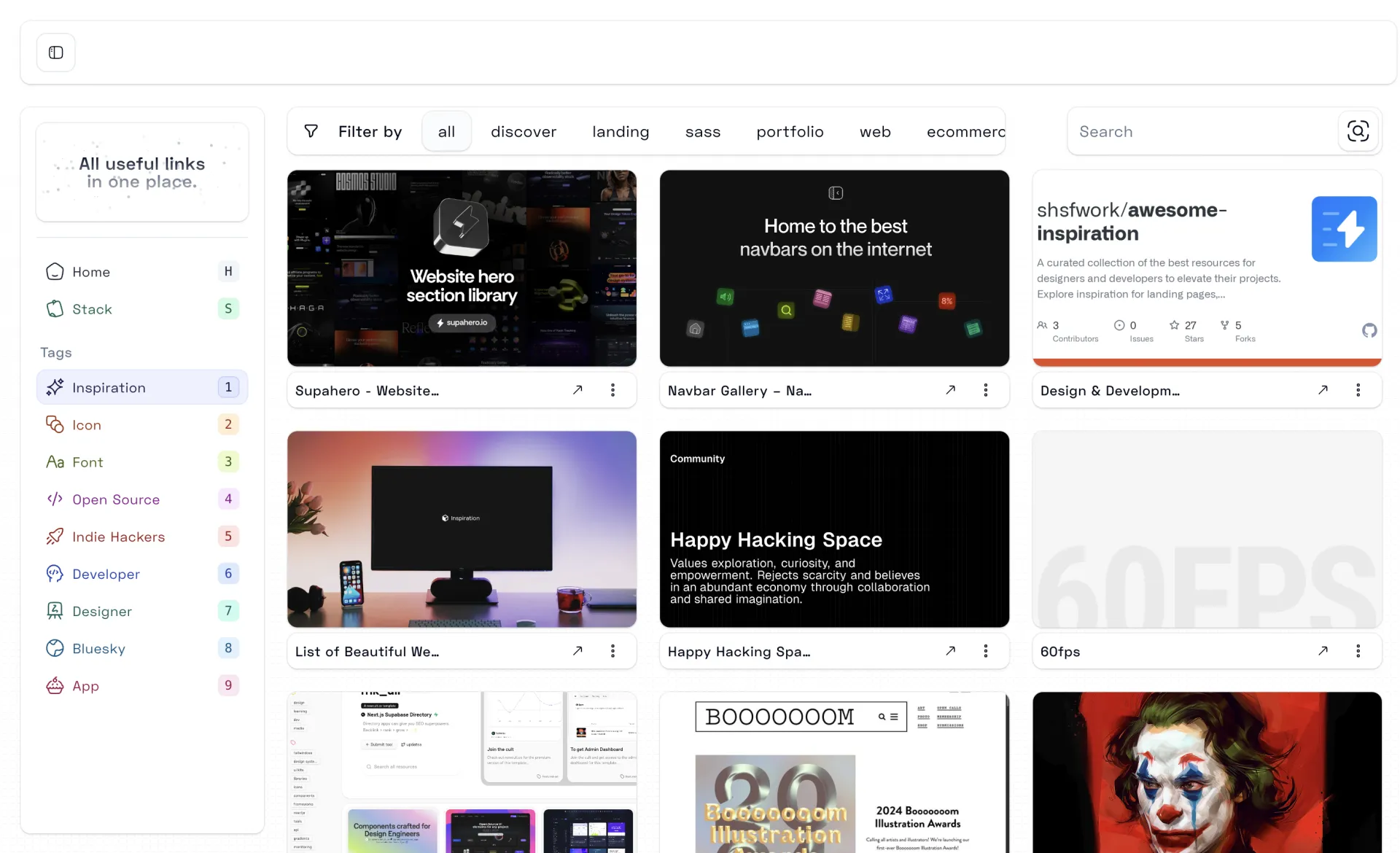Open 60fps card three-dot menu
This screenshot has height=853, width=1400.
pyautogui.click(x=1358, y=651)
